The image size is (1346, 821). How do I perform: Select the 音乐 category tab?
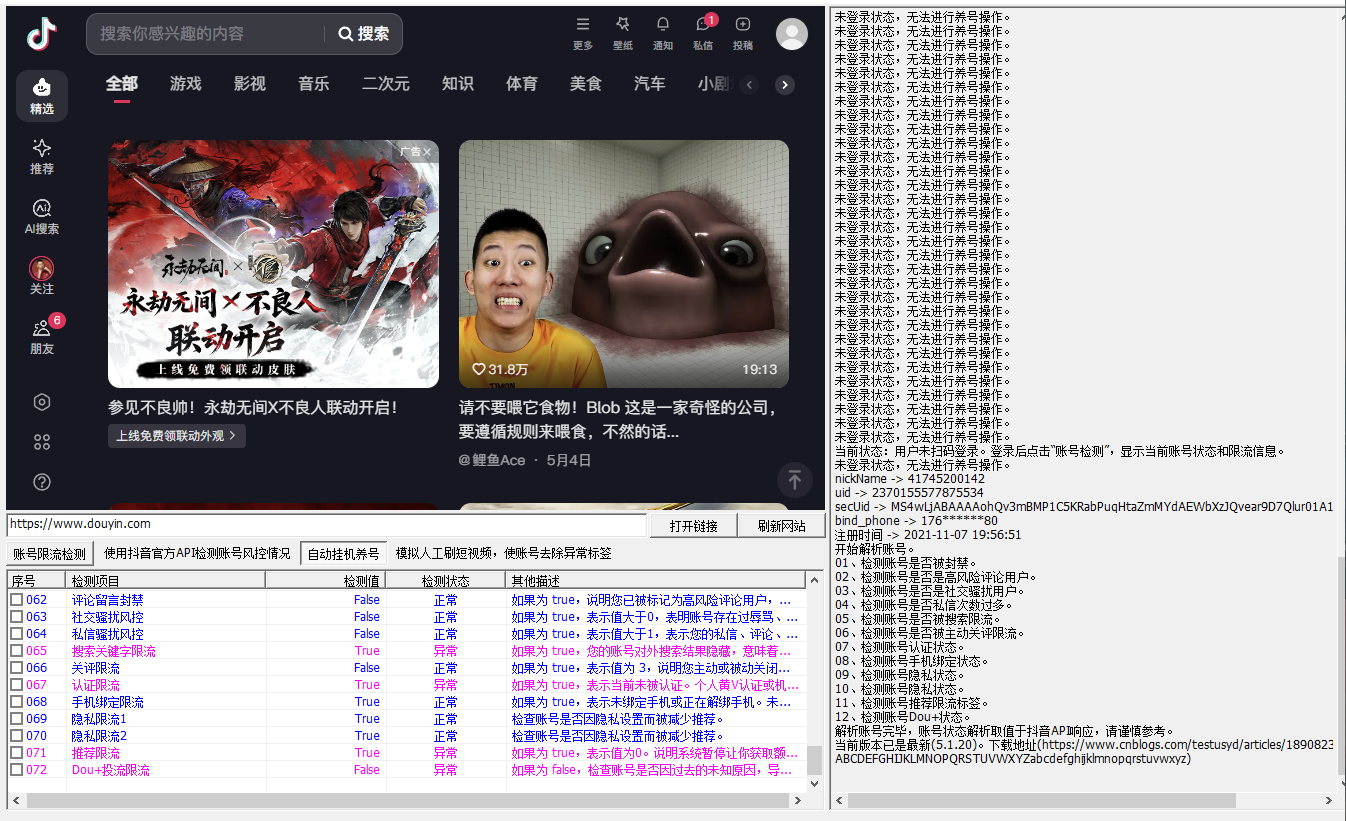point(314,84)
